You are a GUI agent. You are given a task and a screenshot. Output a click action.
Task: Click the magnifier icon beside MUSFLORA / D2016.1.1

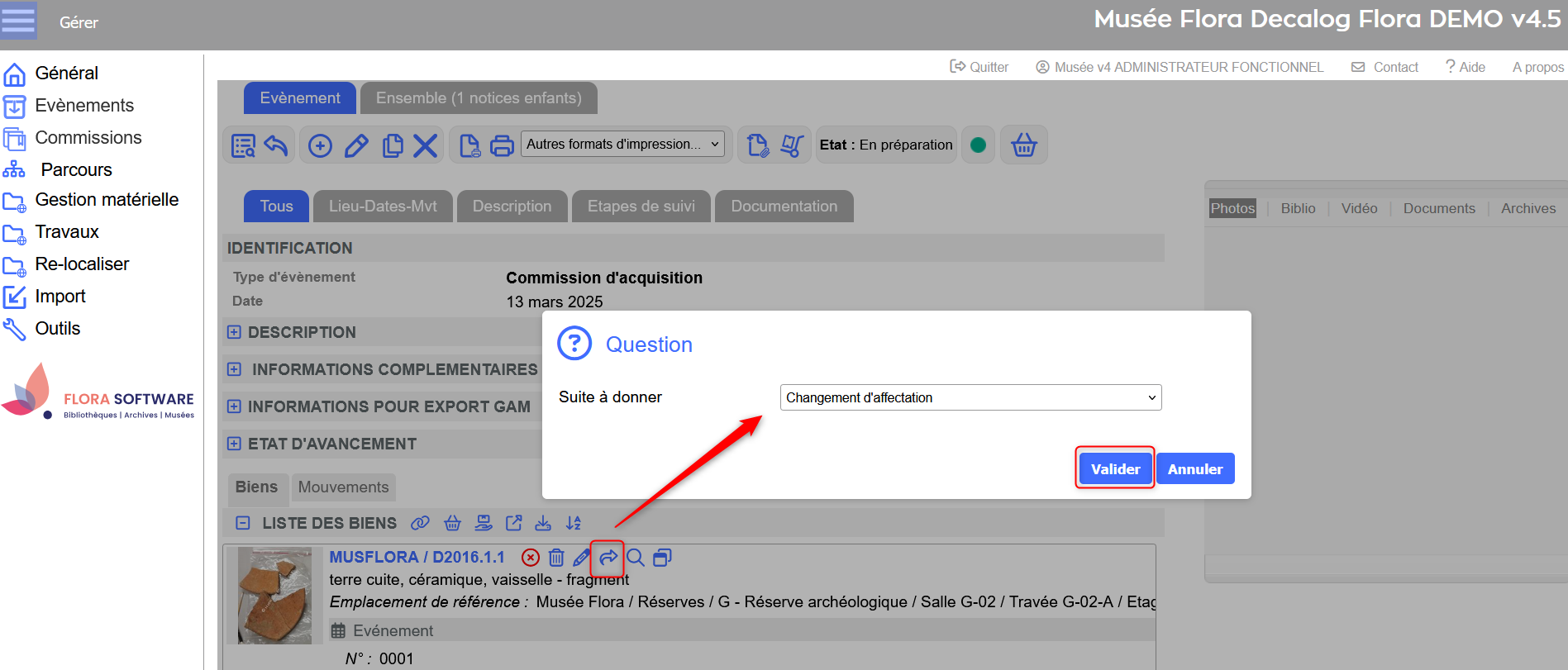635,558
